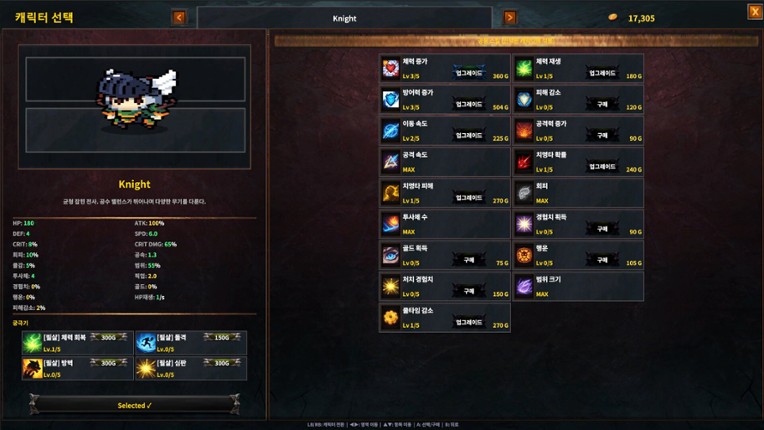764x430 pixels.
Task: Choose the [필살] 돌격 ultimate skill
Action: pyautogui.click(x=191, y=343)
